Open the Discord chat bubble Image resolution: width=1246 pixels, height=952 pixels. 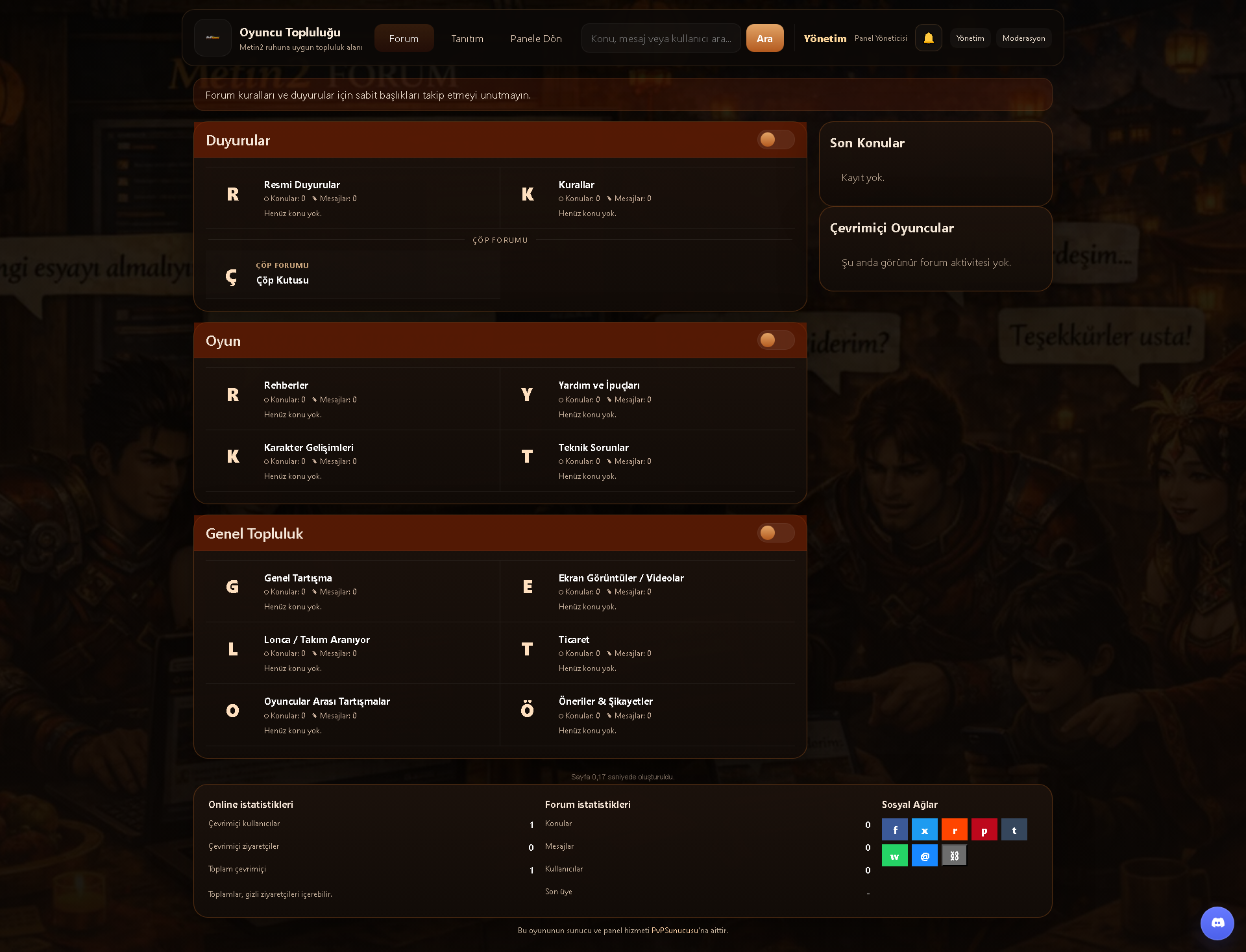[x=1217, y=923]
